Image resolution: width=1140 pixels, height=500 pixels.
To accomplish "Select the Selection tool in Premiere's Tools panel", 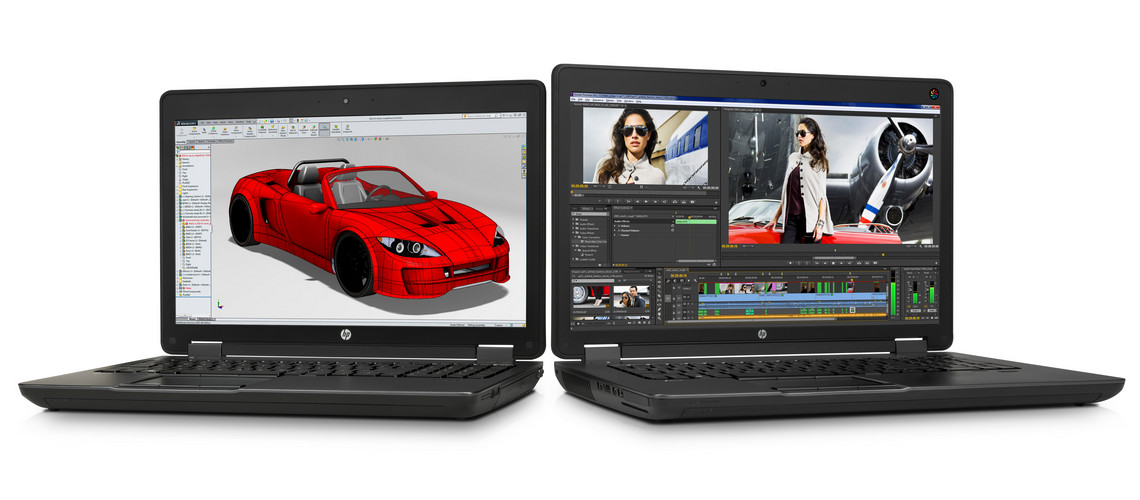I will (659, 273).
